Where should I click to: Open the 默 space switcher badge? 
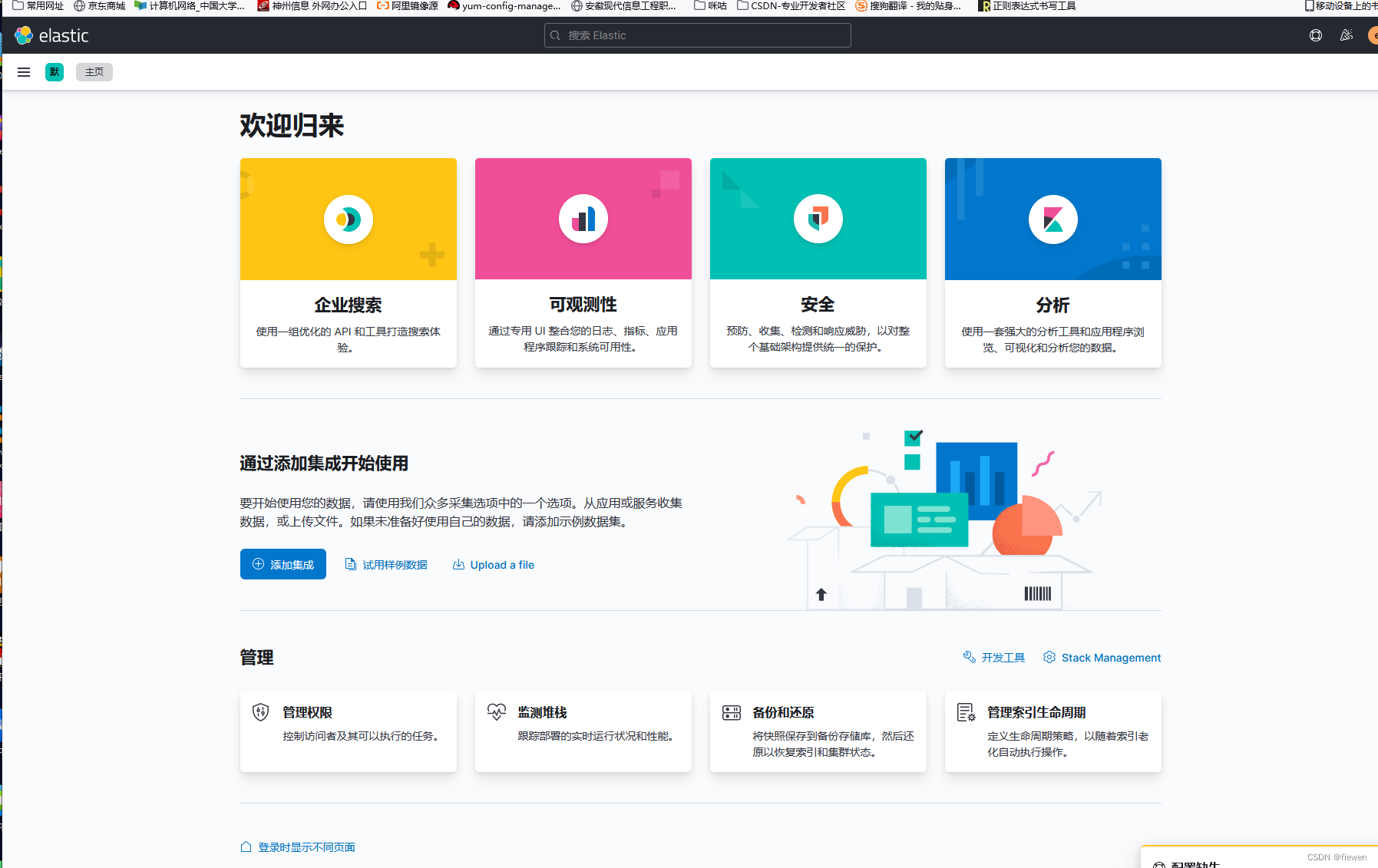tap(54, 71)
